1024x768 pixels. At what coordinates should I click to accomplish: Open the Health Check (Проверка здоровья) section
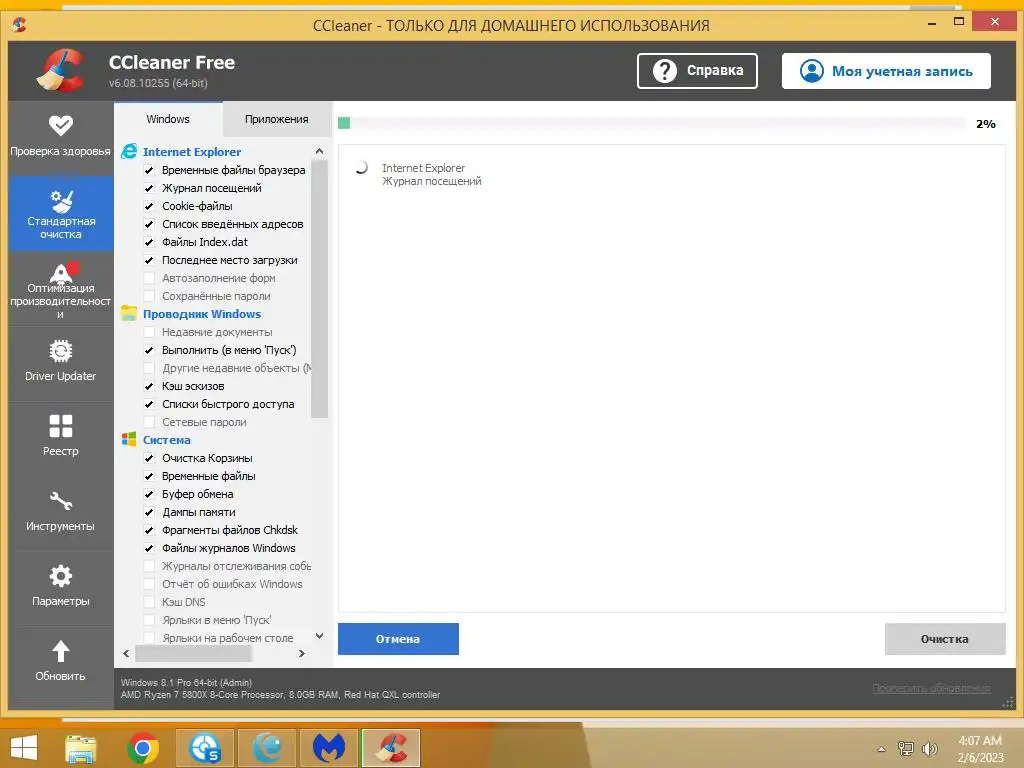point(61,136)
